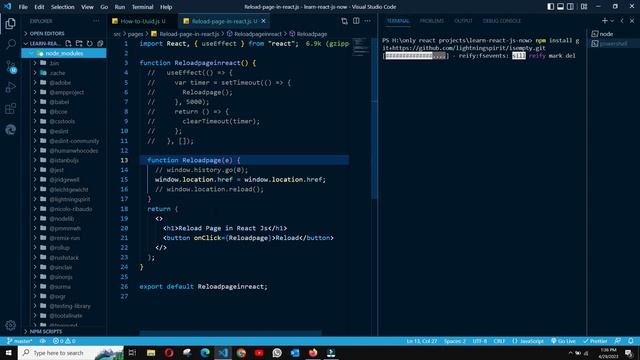This screenshot has height=360, width=640.
Task: Open notifications bell in status bar
Action: [631, 341]
